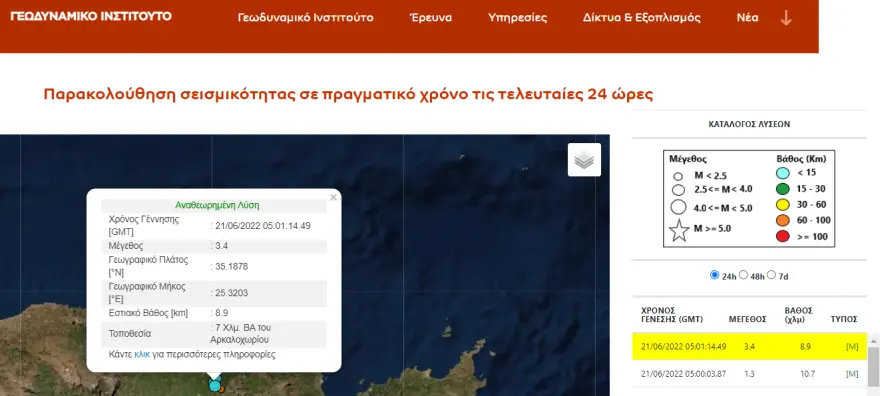Open the map layers switcher icon

tap(584, 160)
